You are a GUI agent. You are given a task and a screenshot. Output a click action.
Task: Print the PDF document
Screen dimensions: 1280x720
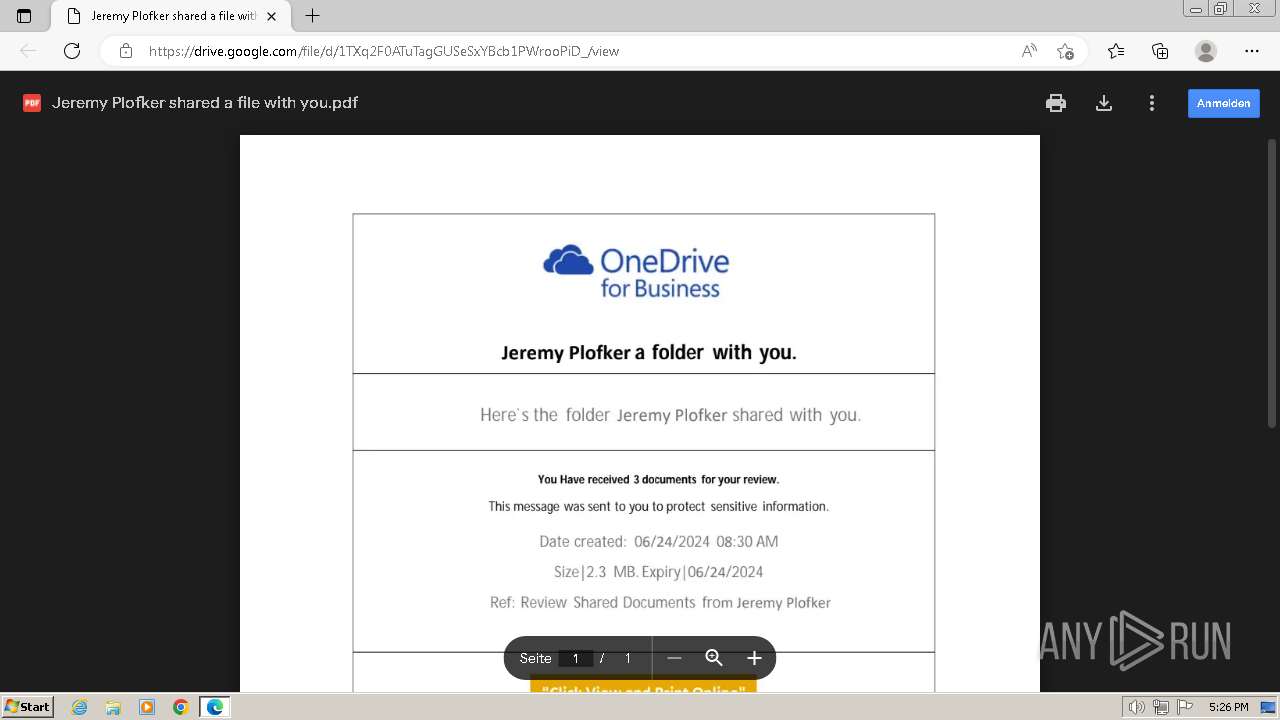coord(1056,103)
